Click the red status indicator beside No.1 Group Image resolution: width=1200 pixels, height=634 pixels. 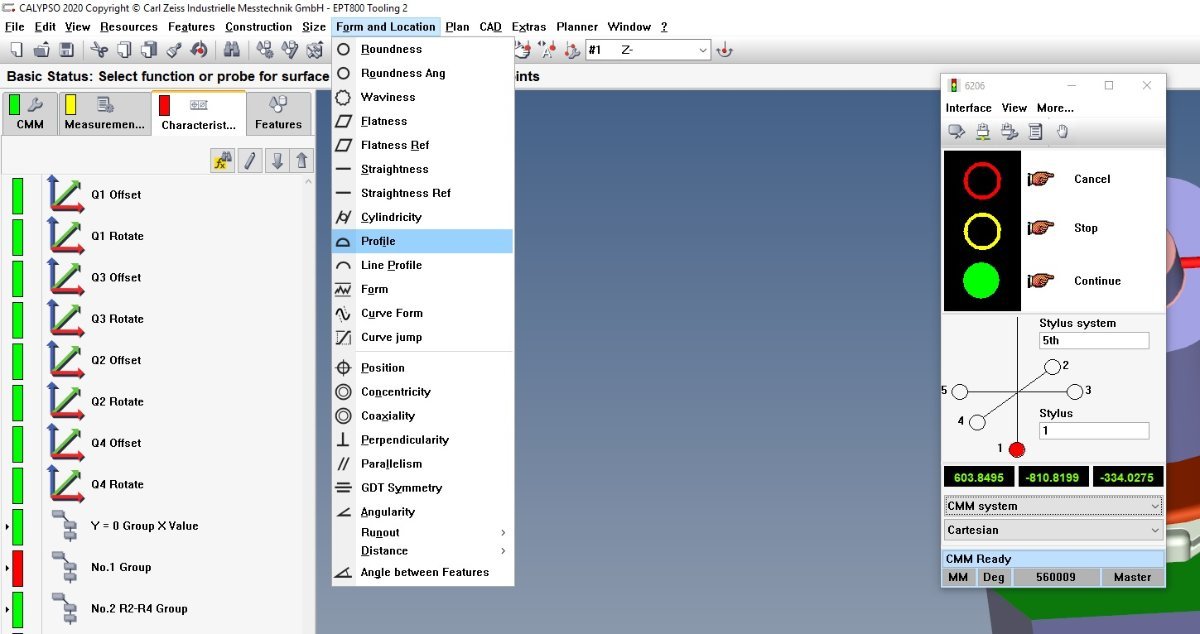point(16,568)
